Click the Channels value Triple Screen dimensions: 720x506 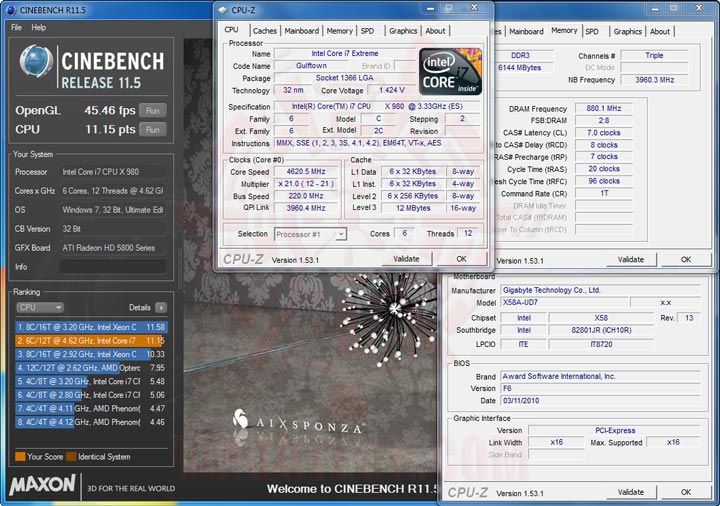[x=654, y=56]
